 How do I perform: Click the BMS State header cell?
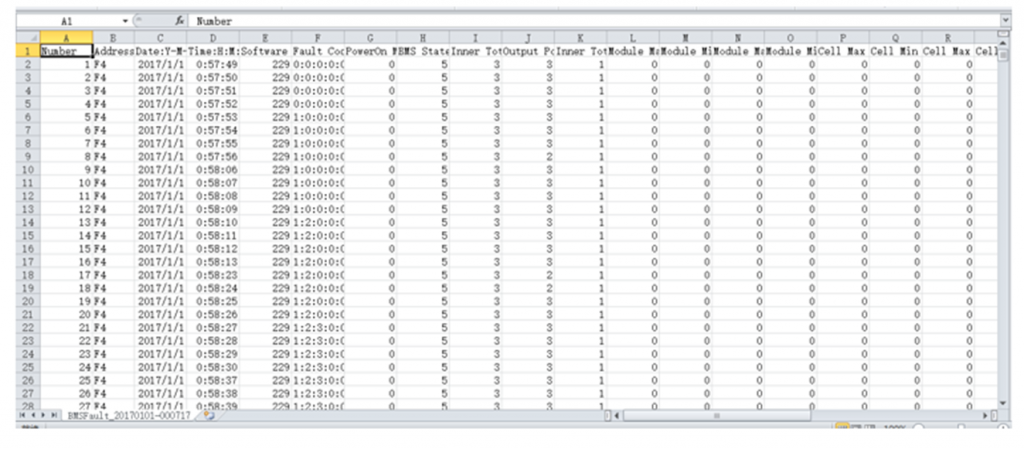(x=423, y=50)
